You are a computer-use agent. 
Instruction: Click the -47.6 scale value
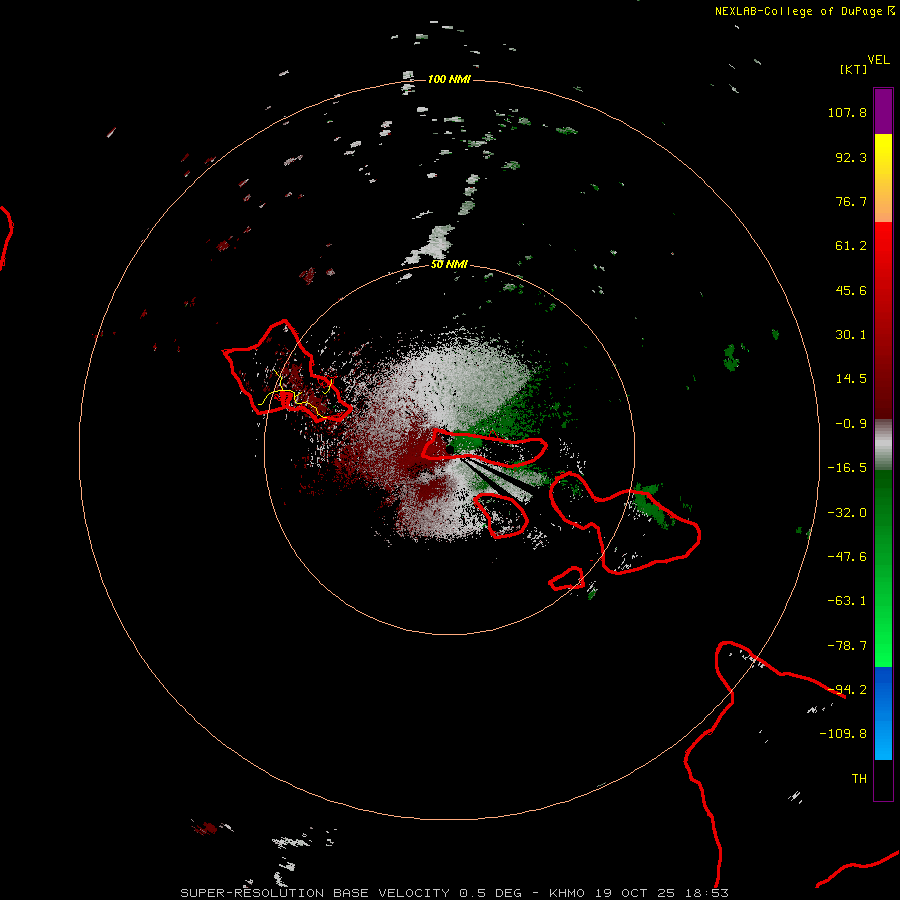(x=847, y=557)
